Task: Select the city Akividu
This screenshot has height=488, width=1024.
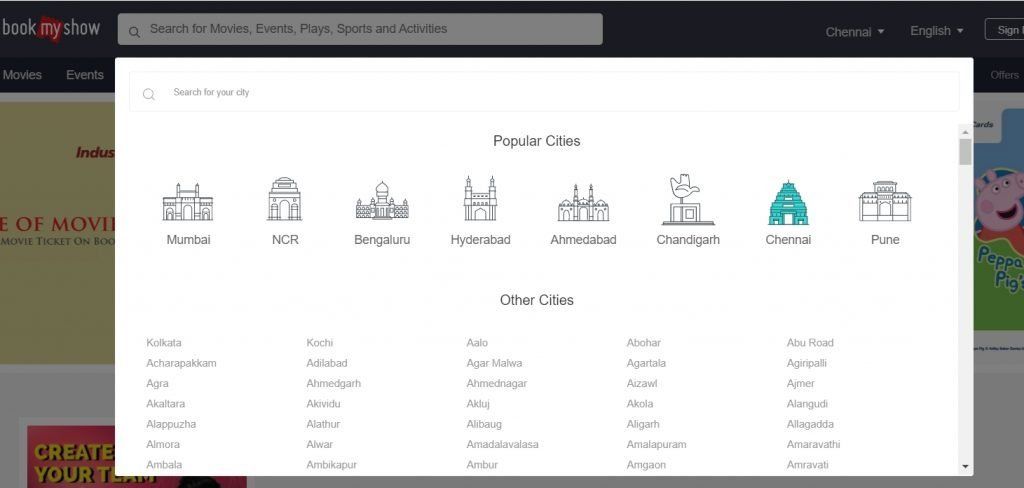Action: tap(323, 404)
